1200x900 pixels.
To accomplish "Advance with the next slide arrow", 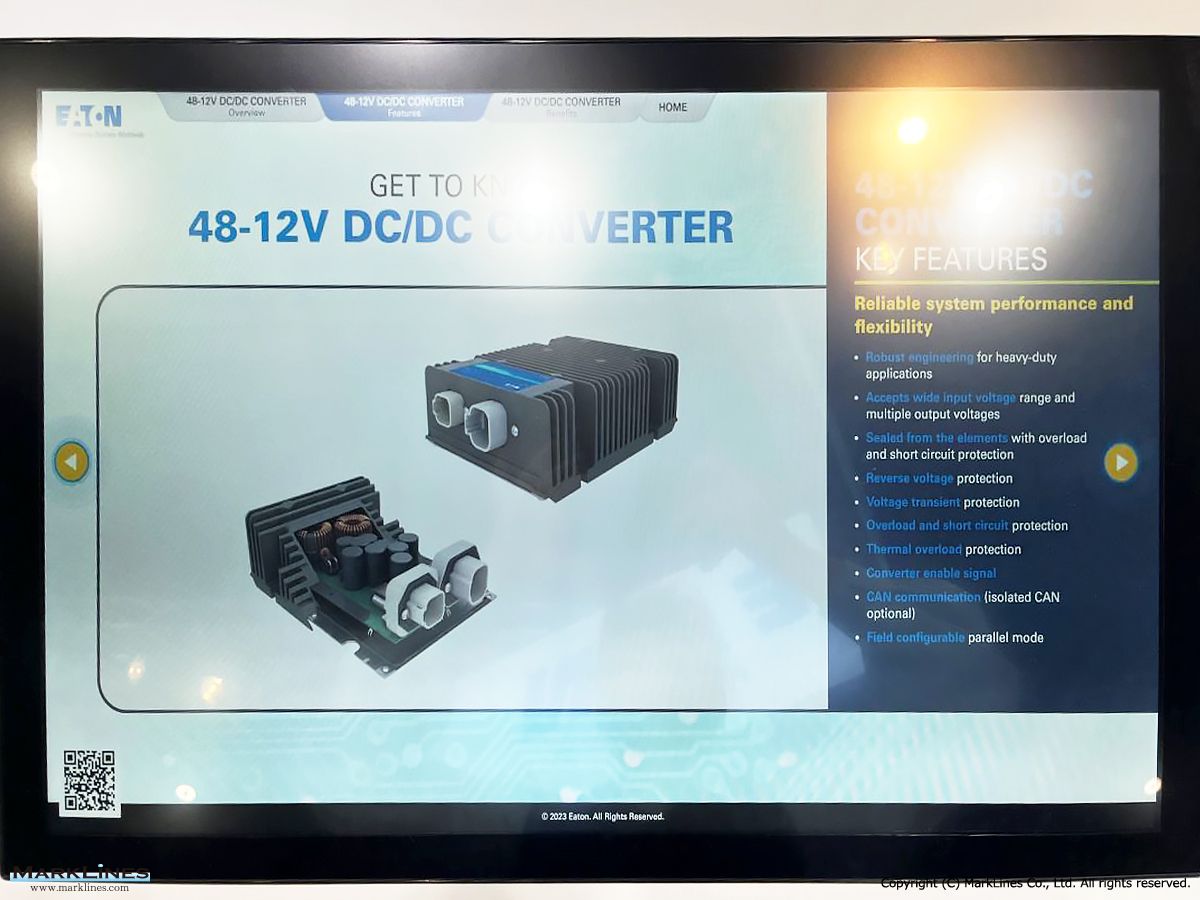I will coord(1120,462).
